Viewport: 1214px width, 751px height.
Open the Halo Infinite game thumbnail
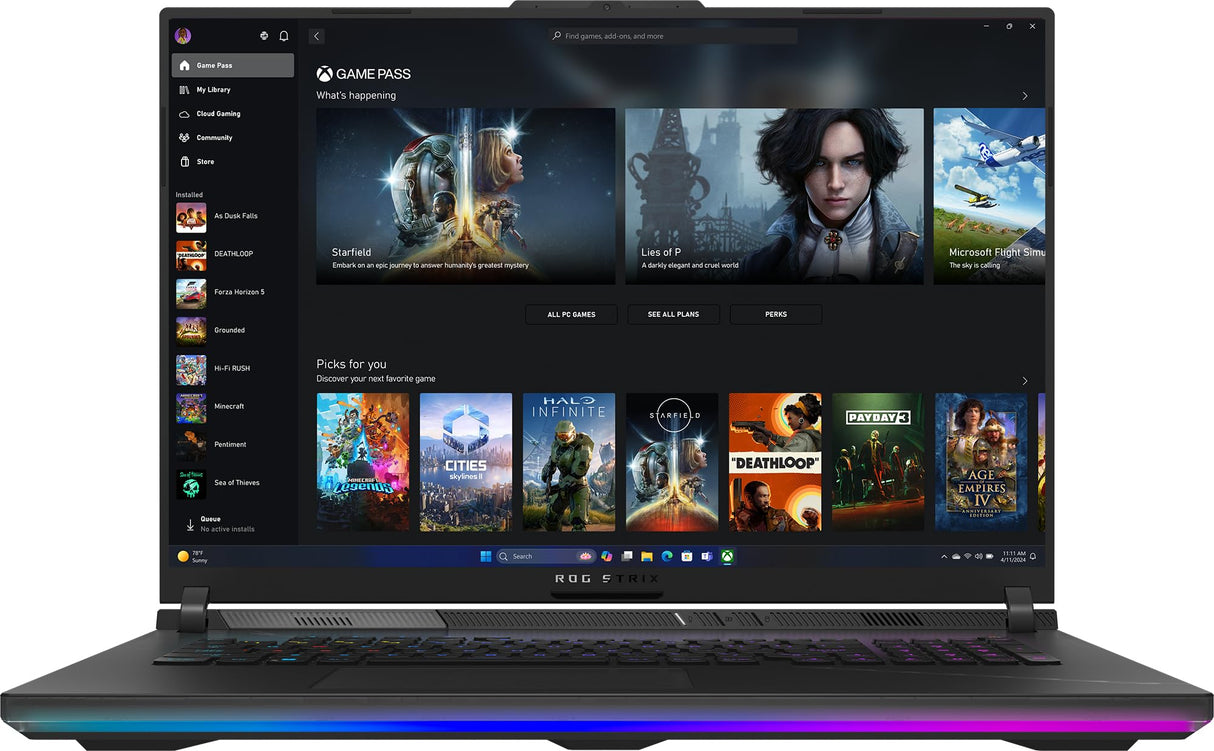pos(569,462)
